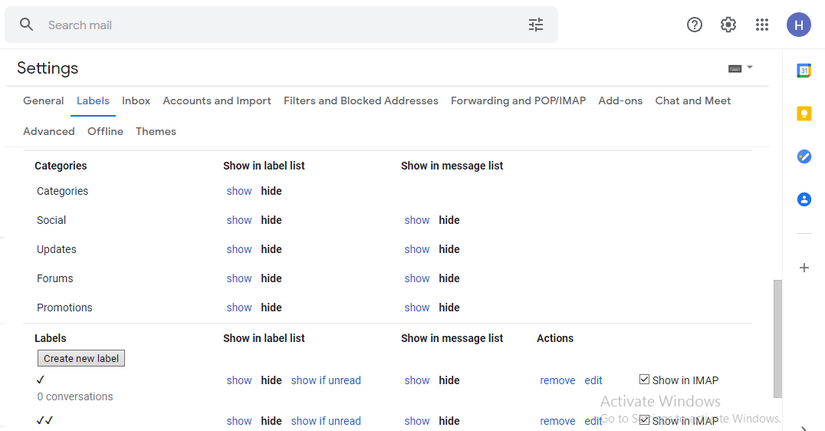Screen dimensions: 825x431
Task: Show Categories in label list
Action: click(239, 191)
